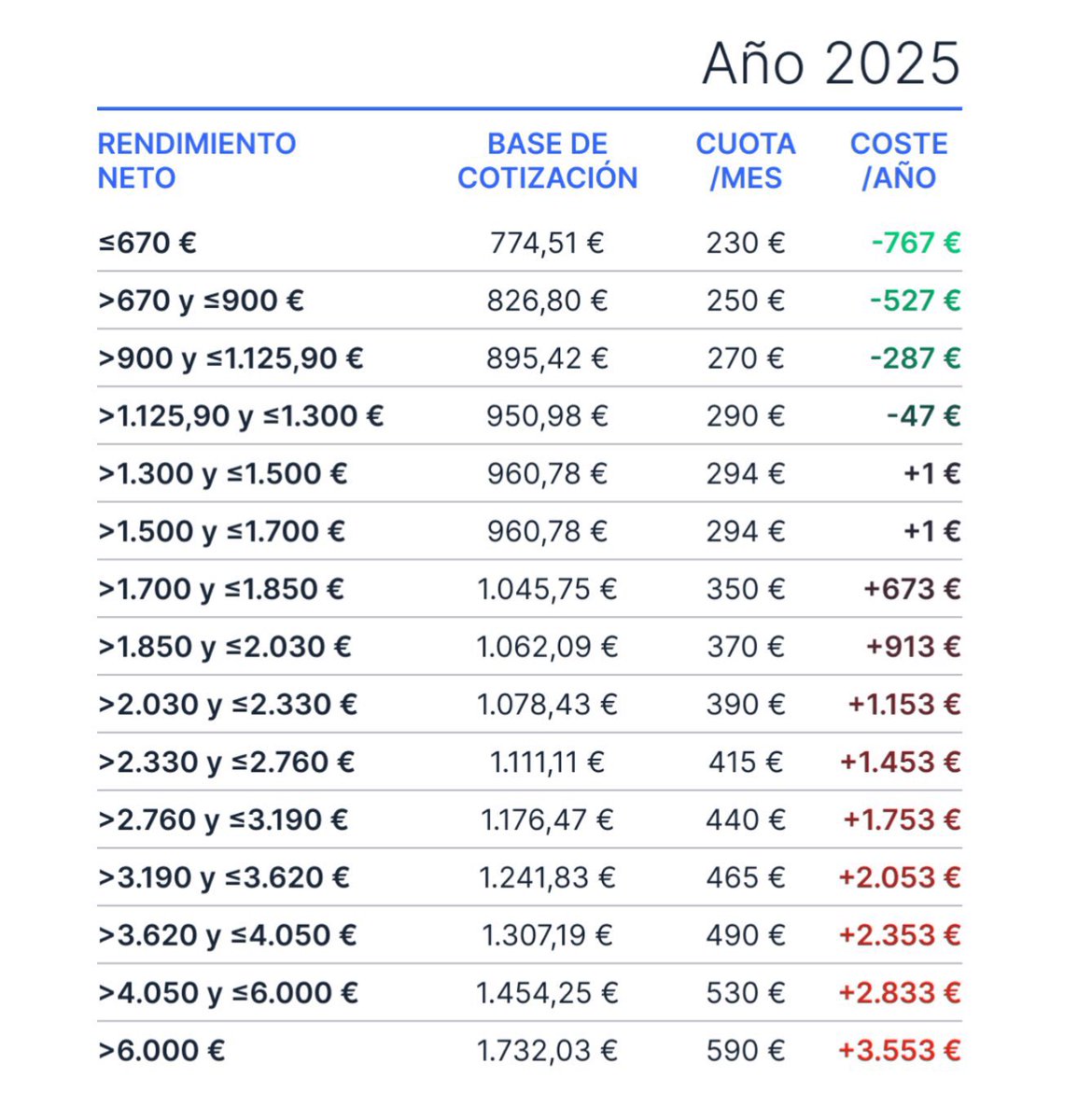Click the +913 € cost value

pos(914,647)
